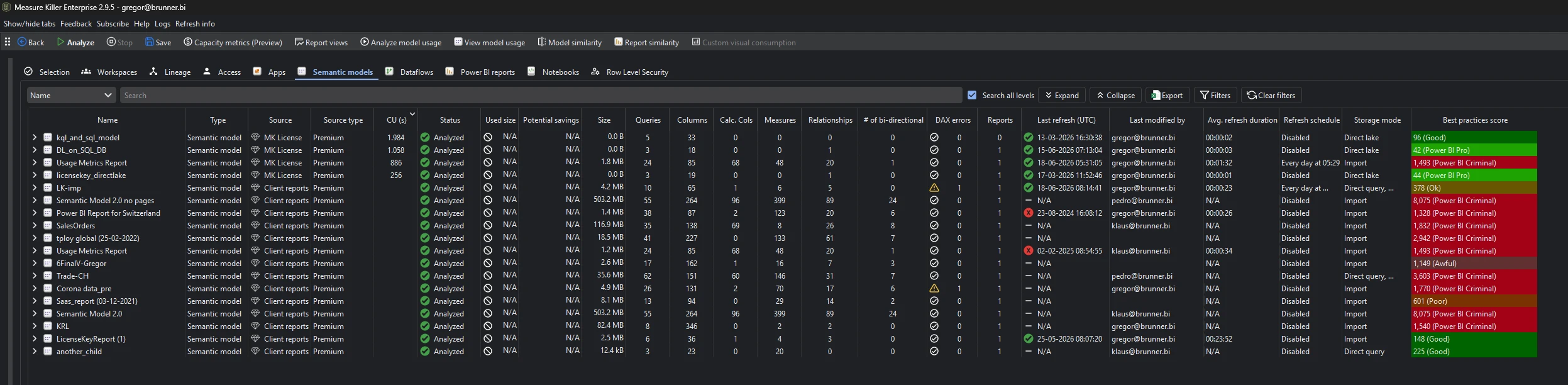Click the Analyzed status check for LK-imp
The width and height of the screenshot is (1568, 385).
click(425, 187)
